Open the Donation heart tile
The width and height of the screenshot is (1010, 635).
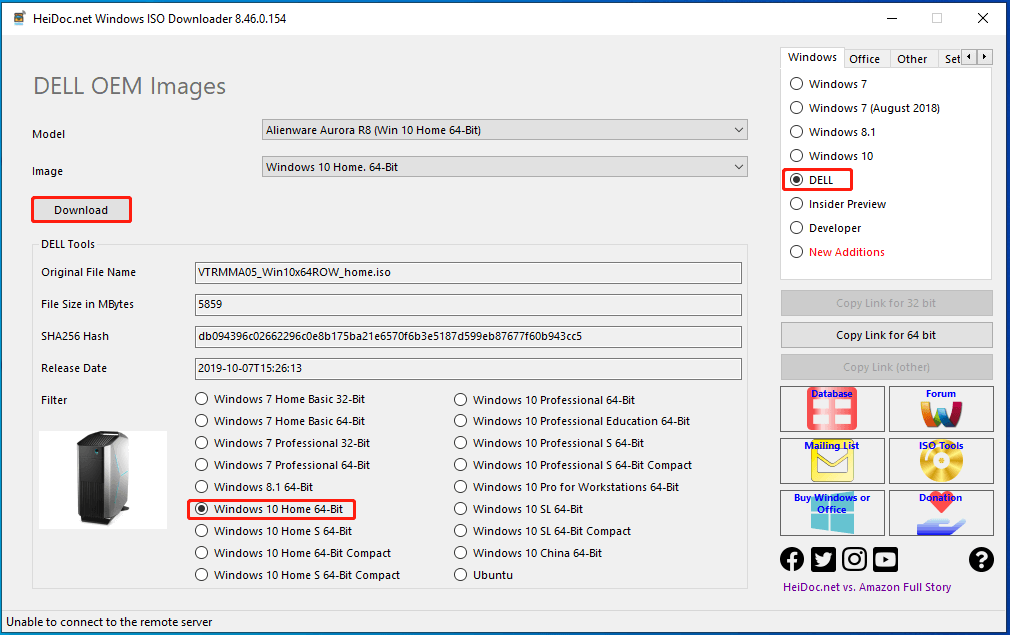(941, 513)
